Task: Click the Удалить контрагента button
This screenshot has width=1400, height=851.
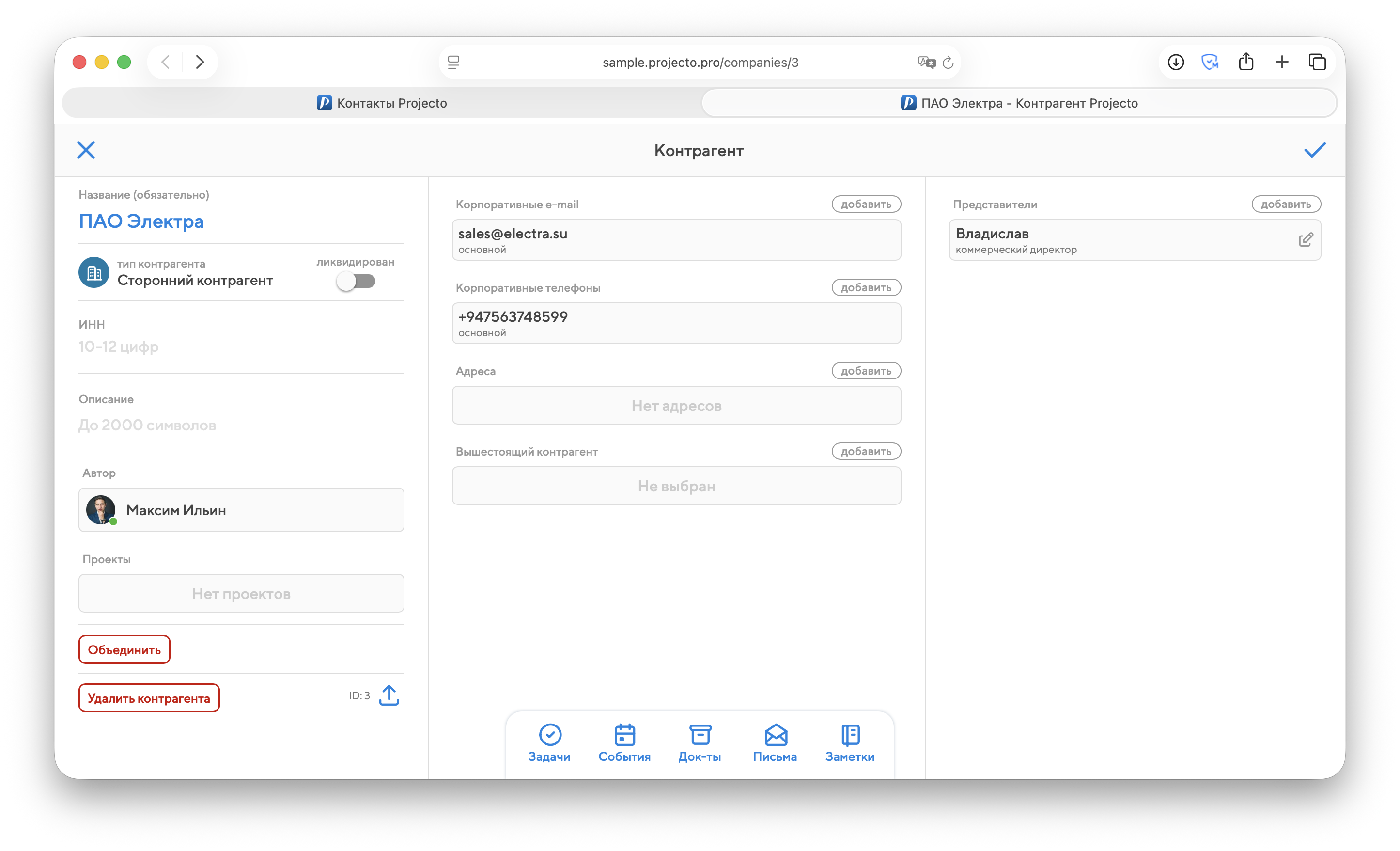Action: coord(149,698)
